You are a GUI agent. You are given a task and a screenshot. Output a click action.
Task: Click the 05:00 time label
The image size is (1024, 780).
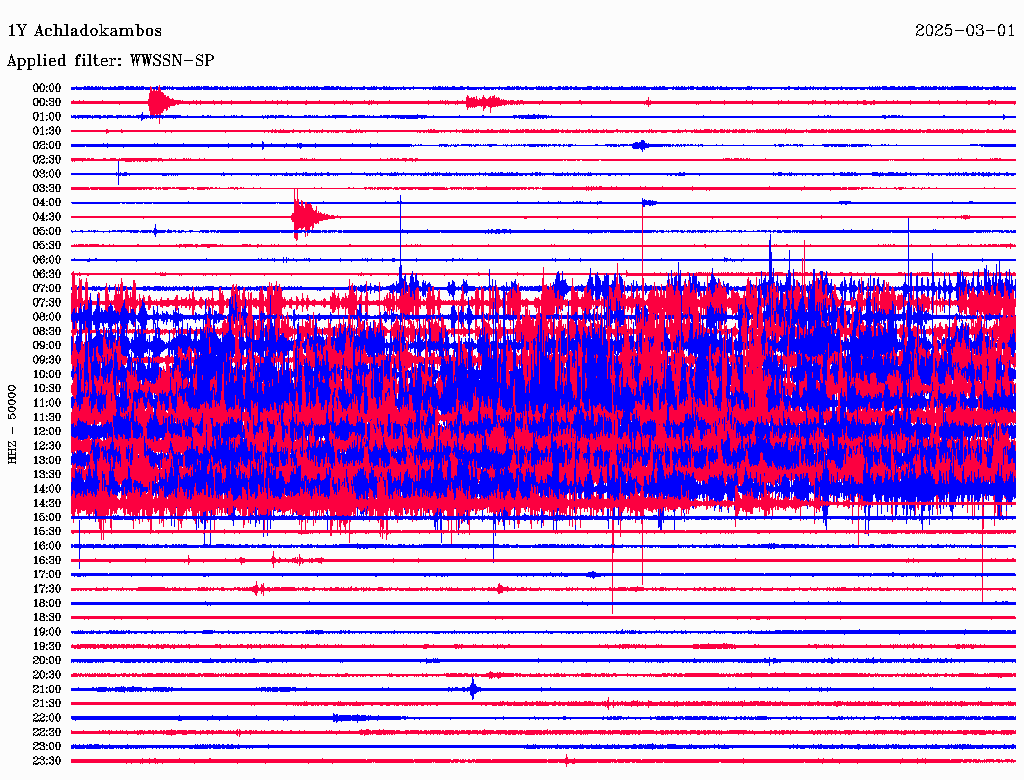47,231
